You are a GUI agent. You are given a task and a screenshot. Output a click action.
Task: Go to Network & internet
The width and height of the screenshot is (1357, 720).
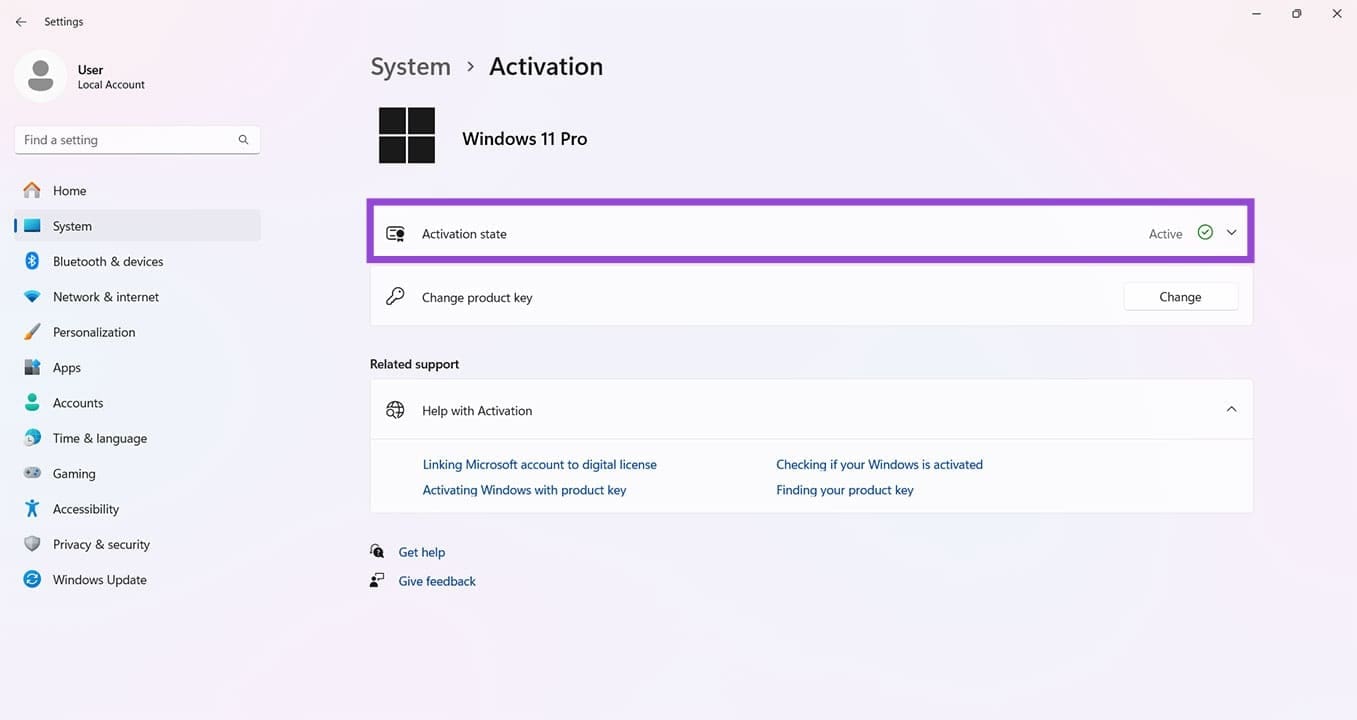pyautogui.click(x=137, y=297)
